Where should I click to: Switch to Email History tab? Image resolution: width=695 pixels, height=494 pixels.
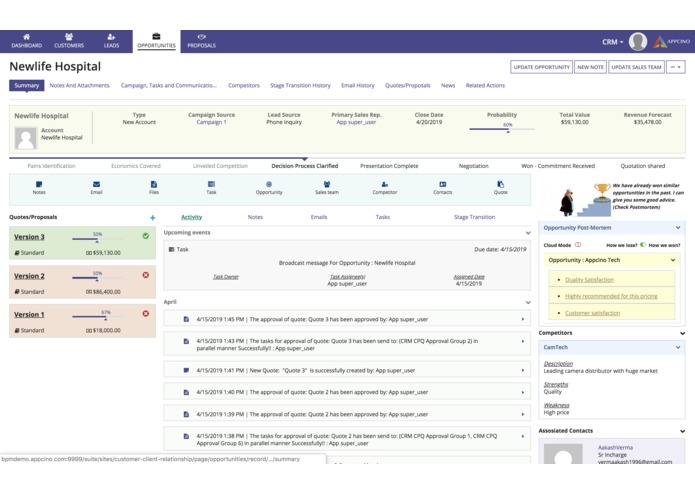pyautogui.click(x=358, y=85)
